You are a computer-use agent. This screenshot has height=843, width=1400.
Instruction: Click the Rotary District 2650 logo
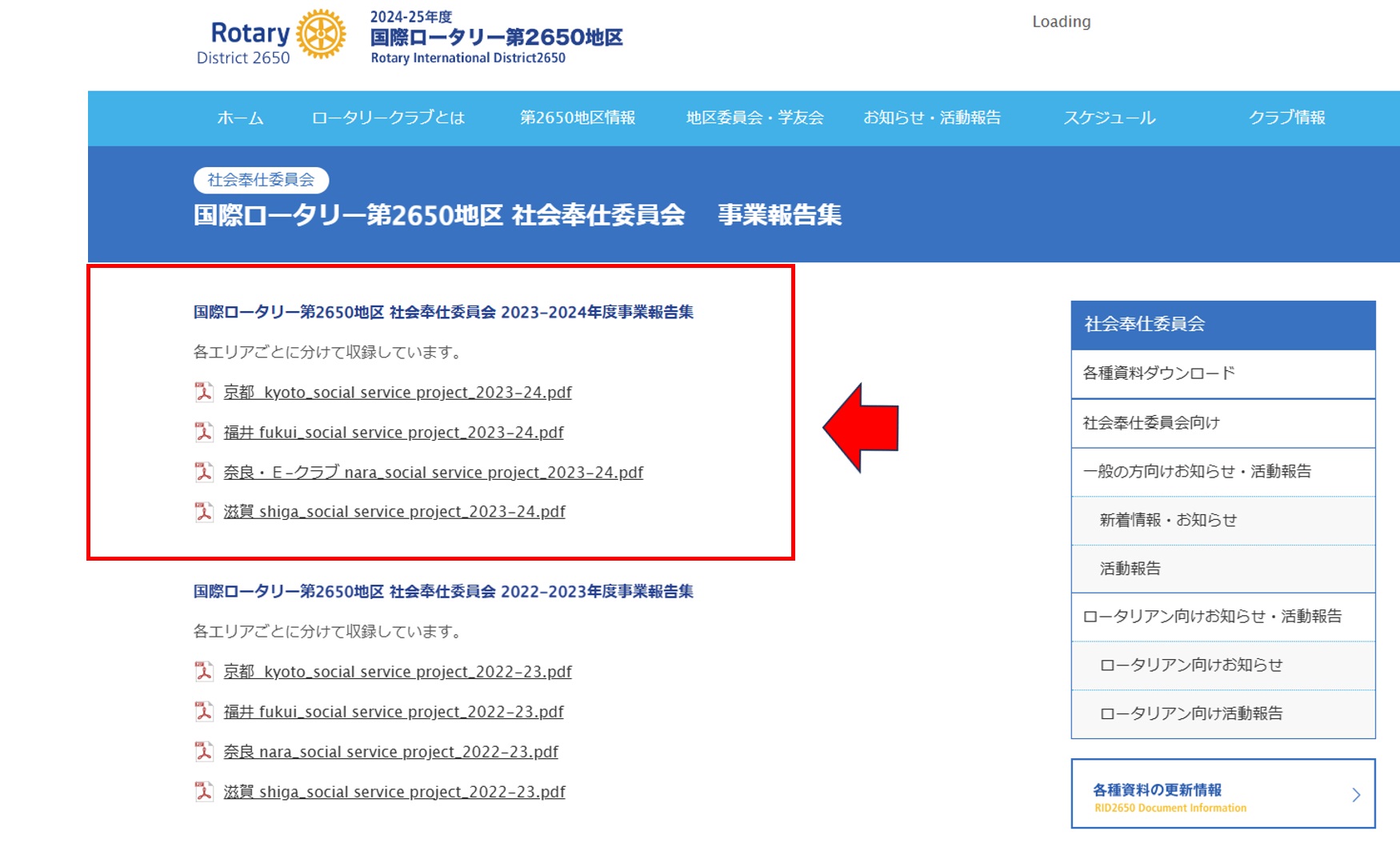tap(272, 37)
